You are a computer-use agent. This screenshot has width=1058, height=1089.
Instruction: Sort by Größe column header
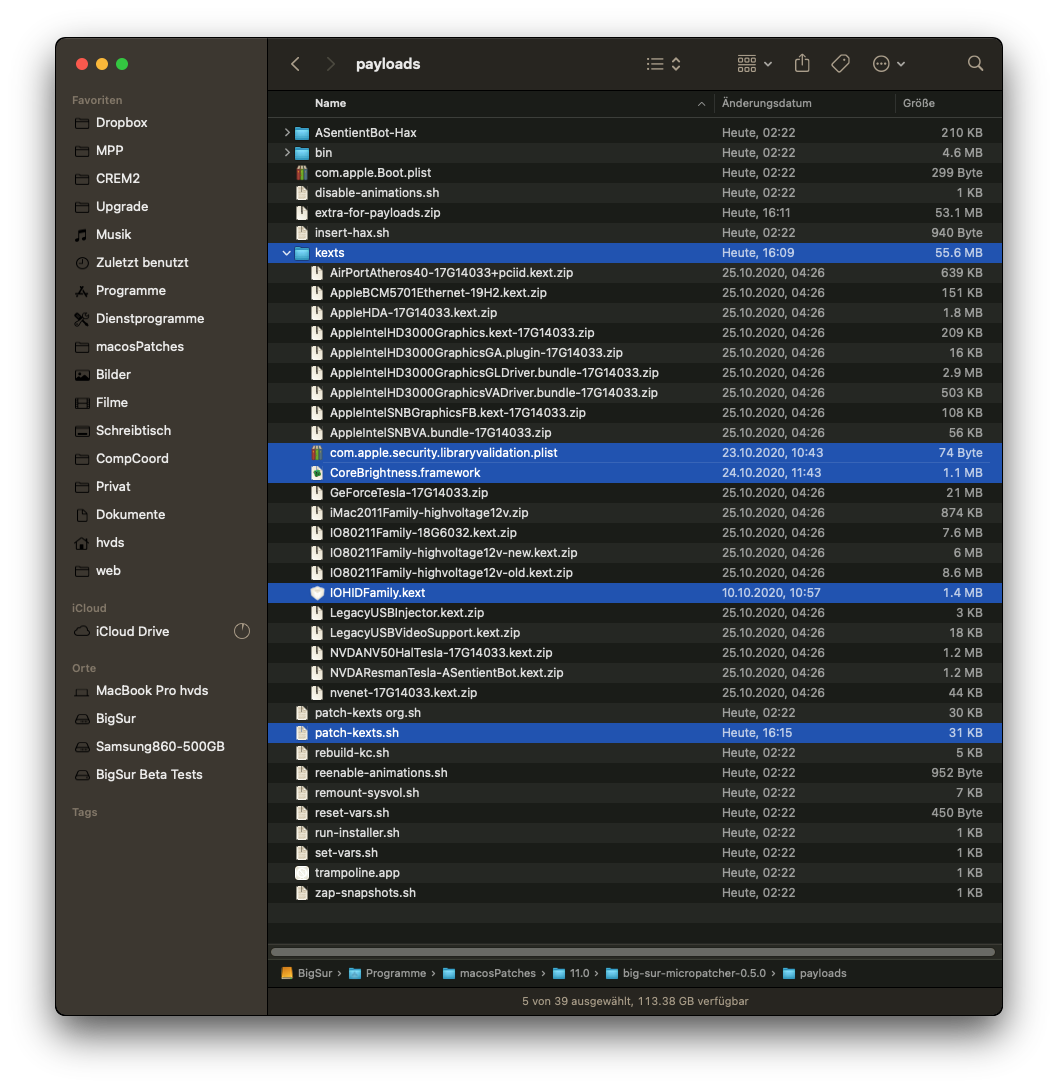point(918,103)
